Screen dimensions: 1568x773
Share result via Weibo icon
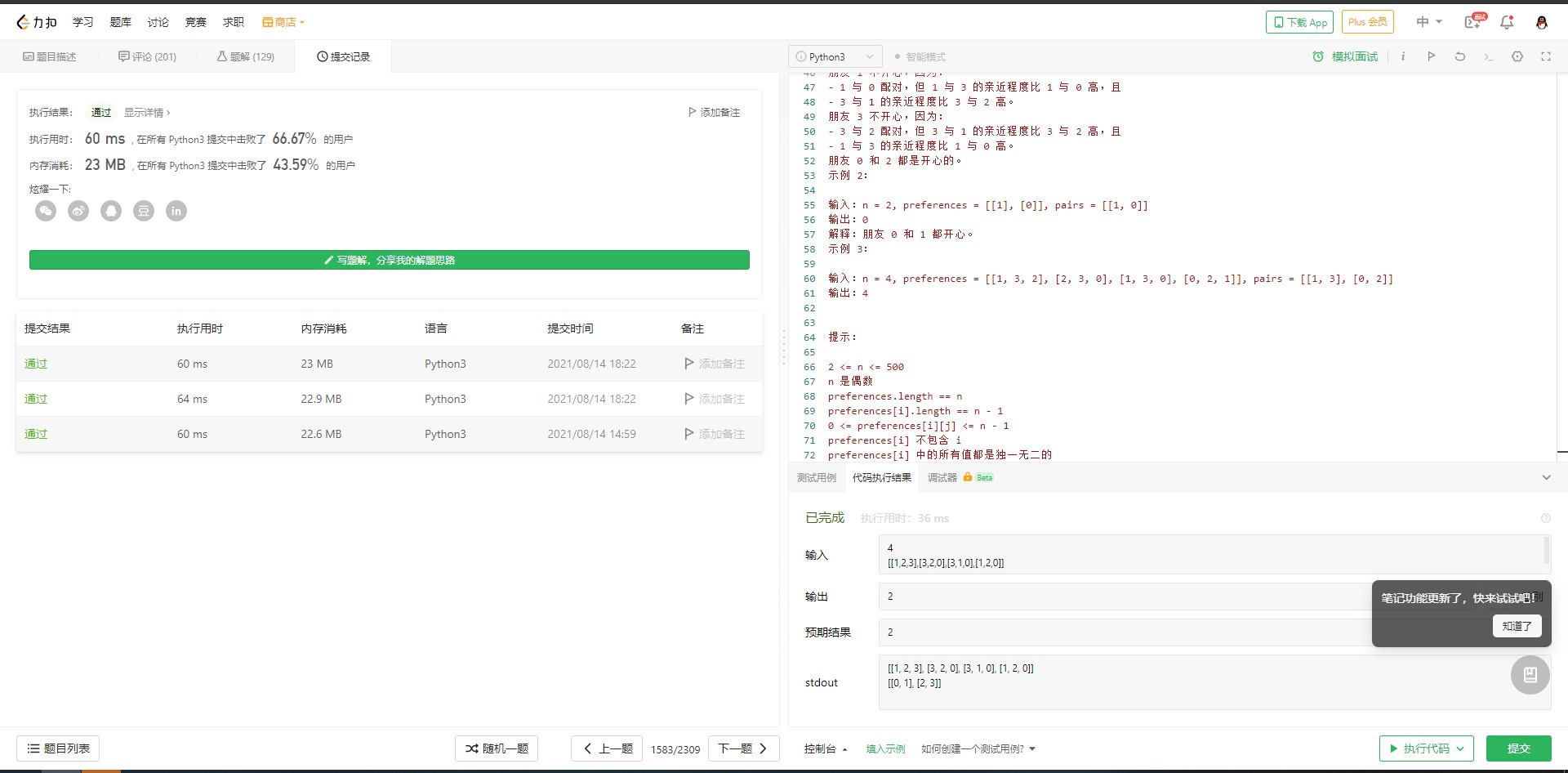pos(78,211)
